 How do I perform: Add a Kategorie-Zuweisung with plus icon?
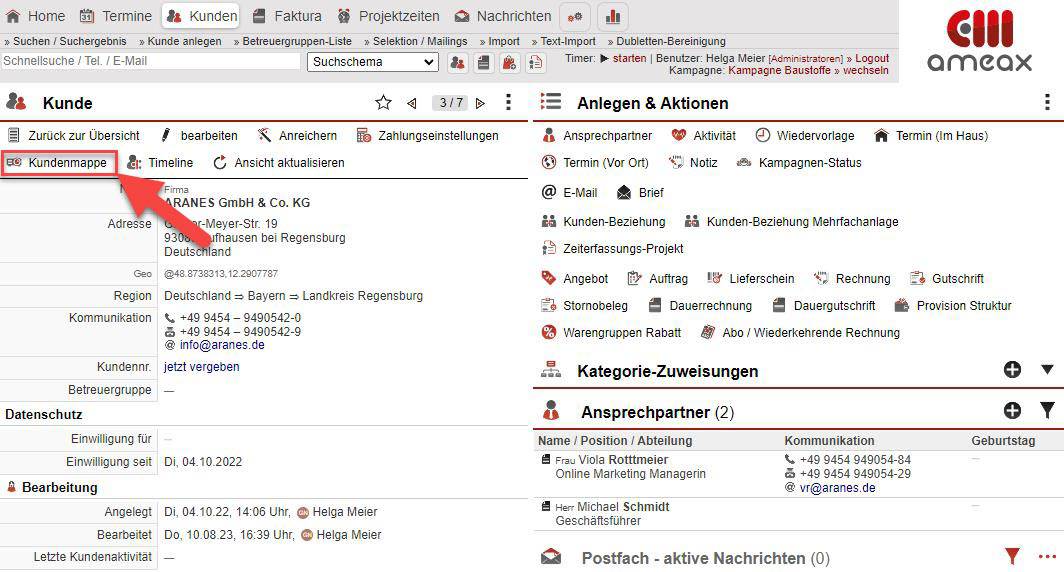tap(1012, 370)
